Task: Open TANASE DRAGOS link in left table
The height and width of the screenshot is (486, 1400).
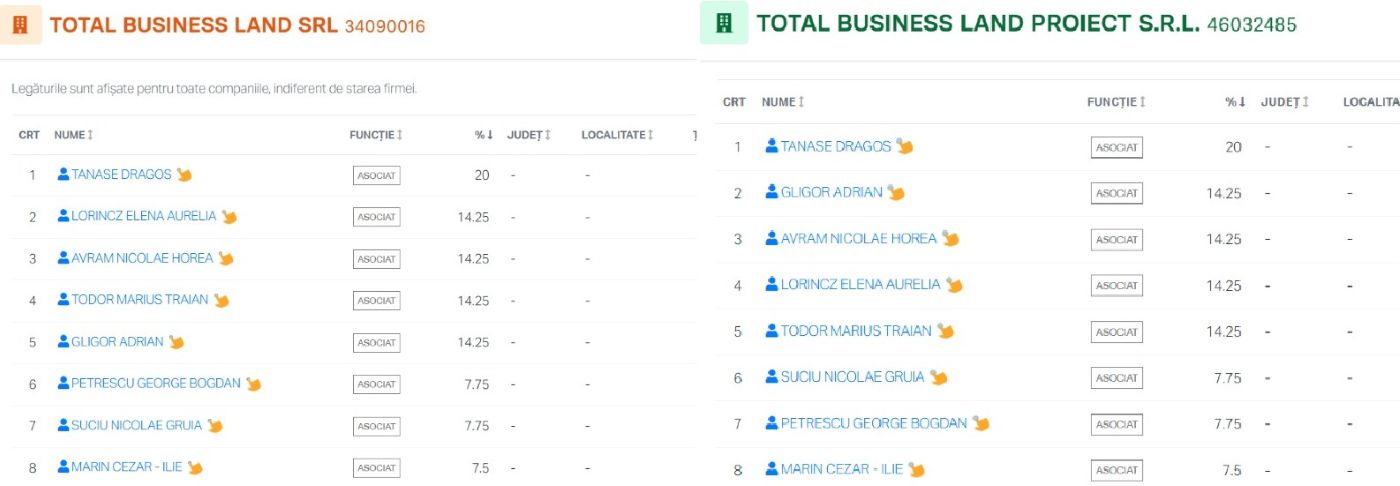Action: coord(121,174)
